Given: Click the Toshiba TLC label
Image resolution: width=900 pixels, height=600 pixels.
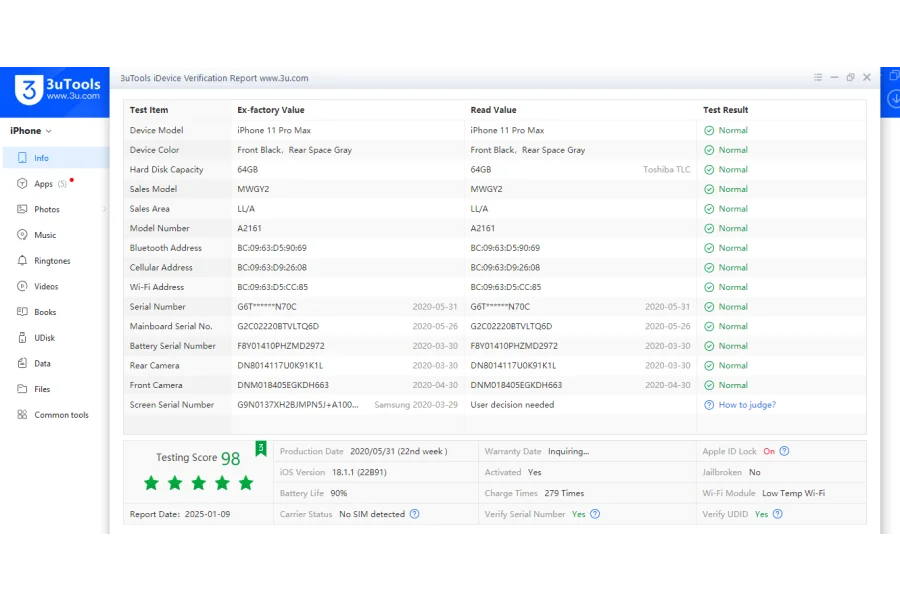Looking at the screenshot, I should click(666, 169).
